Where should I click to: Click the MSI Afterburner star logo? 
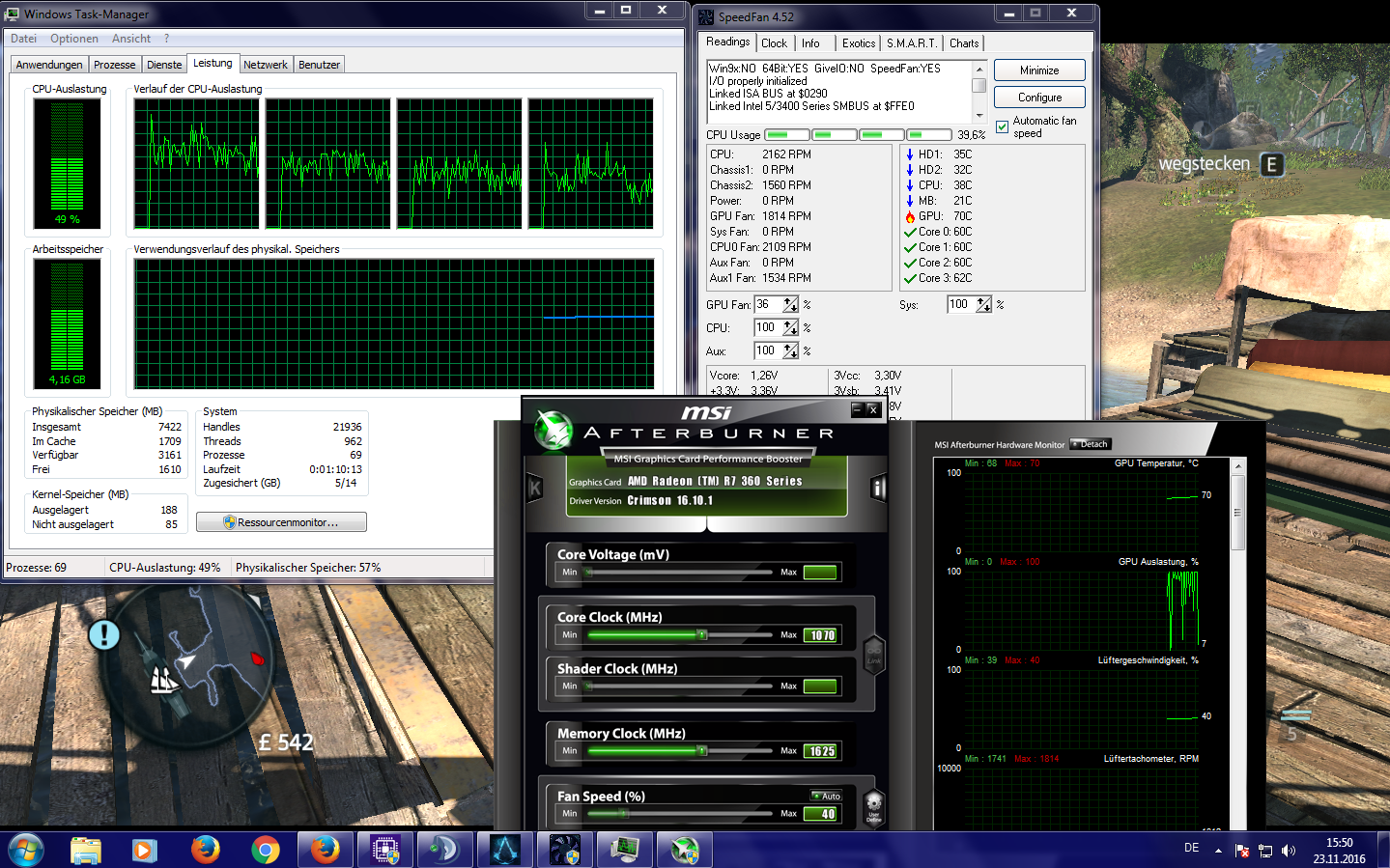(554, 431)
